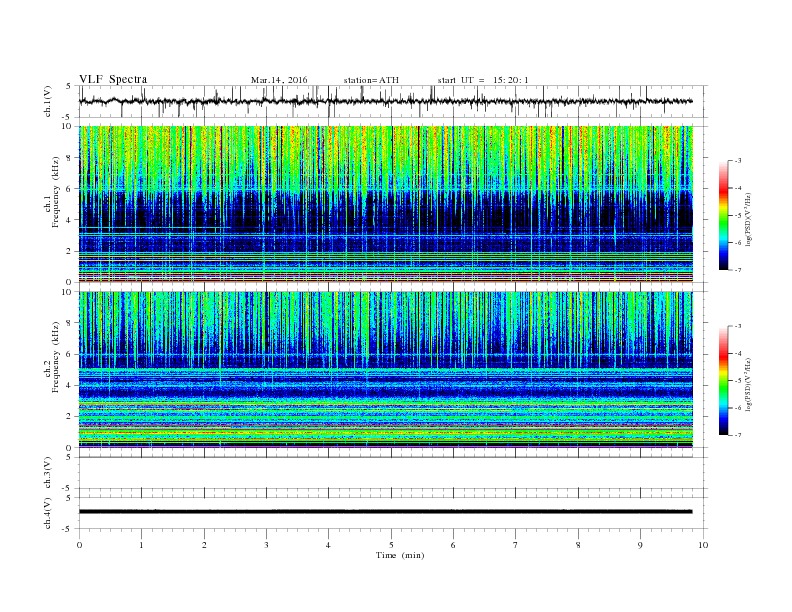Click the "-3" label on ch.2 colorbar

click(x=738, y=326)
